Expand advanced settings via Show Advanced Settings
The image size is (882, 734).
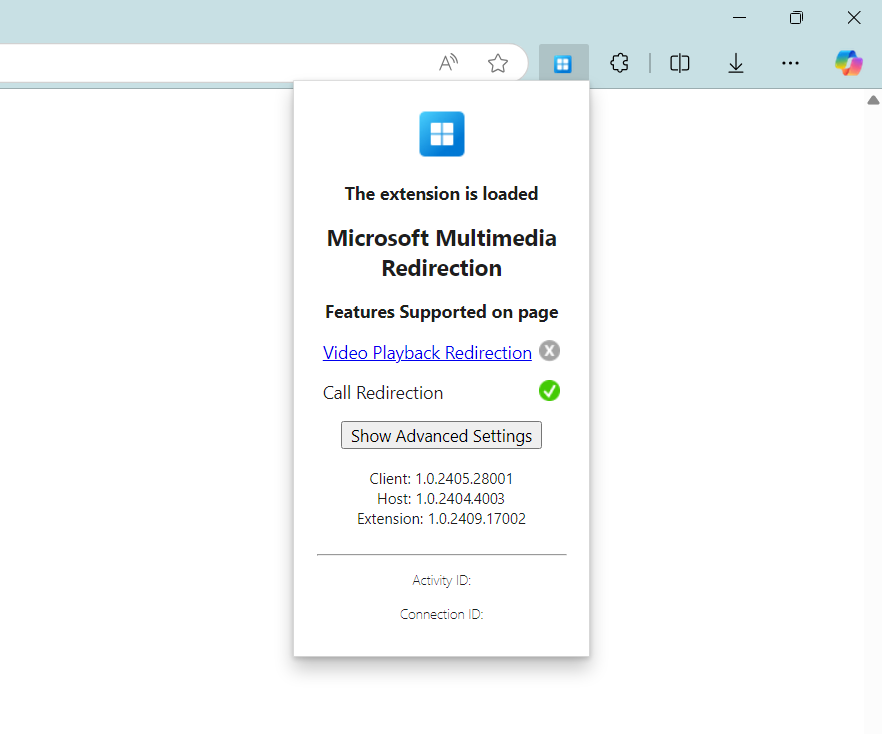[x=441, y=435]
